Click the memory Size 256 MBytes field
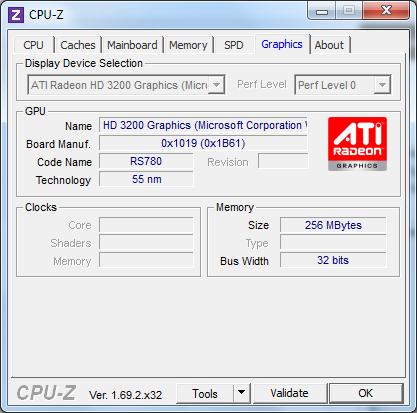This screenshot has height=413, width=417. (333, 225)
